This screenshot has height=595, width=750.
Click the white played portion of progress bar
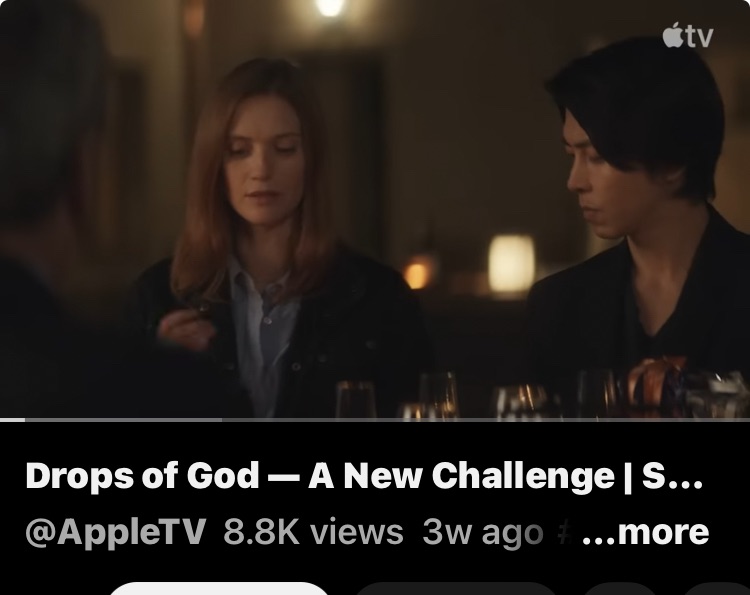click(12, 419)
